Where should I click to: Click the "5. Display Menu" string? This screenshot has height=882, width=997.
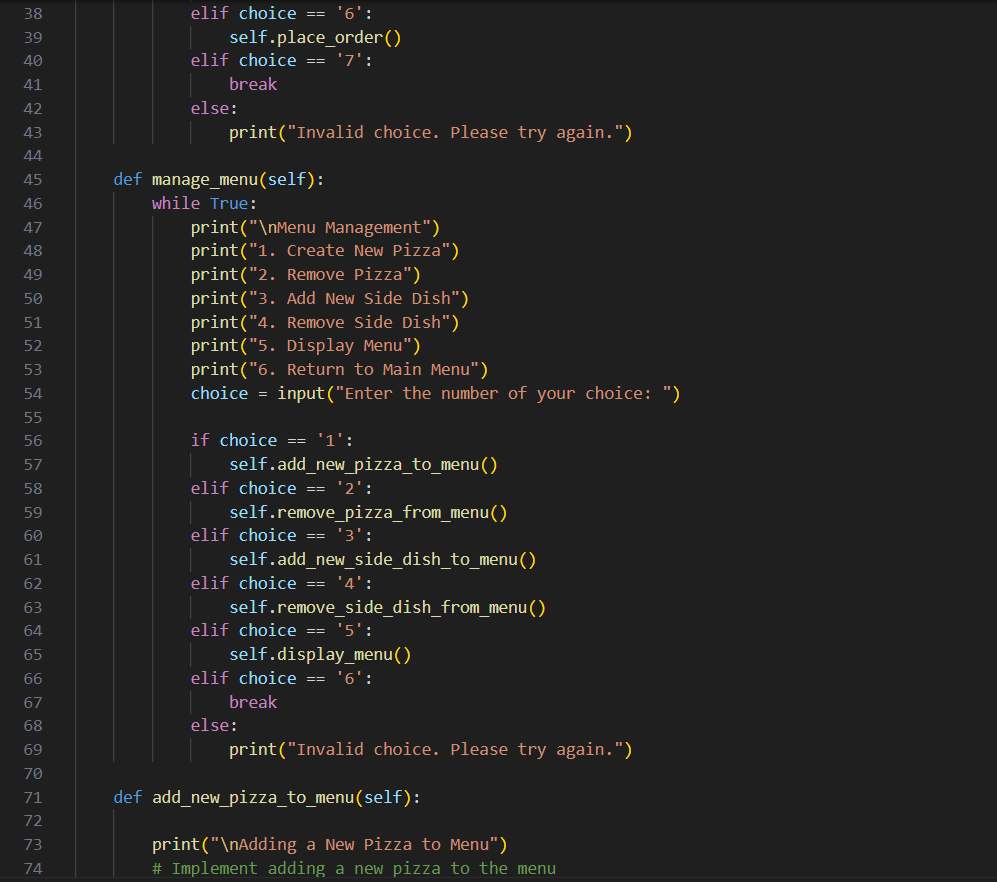pyautogui.click(x=330, y=346)
